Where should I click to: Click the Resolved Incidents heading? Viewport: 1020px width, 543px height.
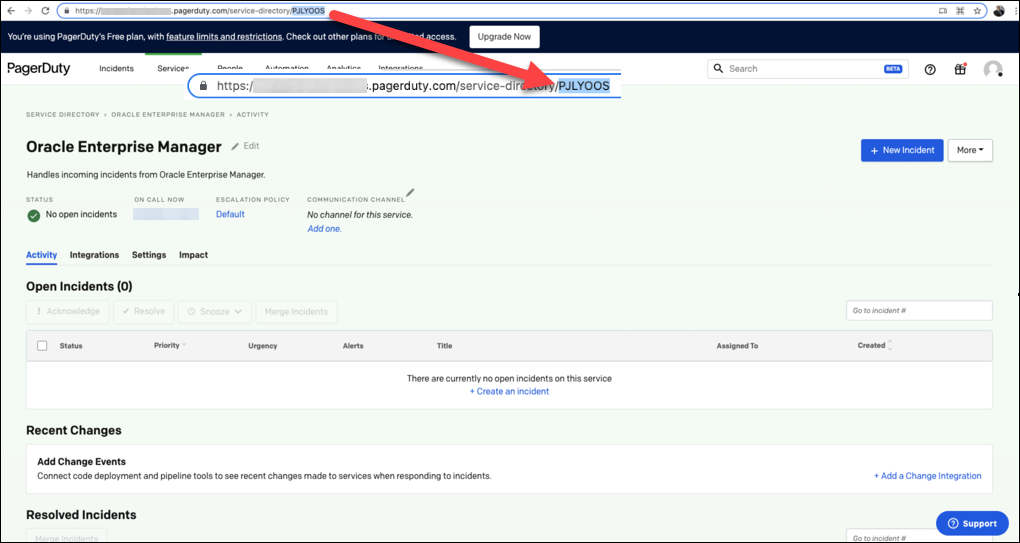click(81, 515)
